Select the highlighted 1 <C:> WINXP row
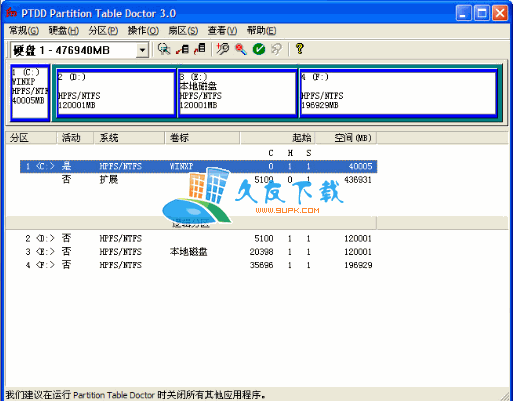Viewport: 513px width, 401px height. click(x=198, y=166)
